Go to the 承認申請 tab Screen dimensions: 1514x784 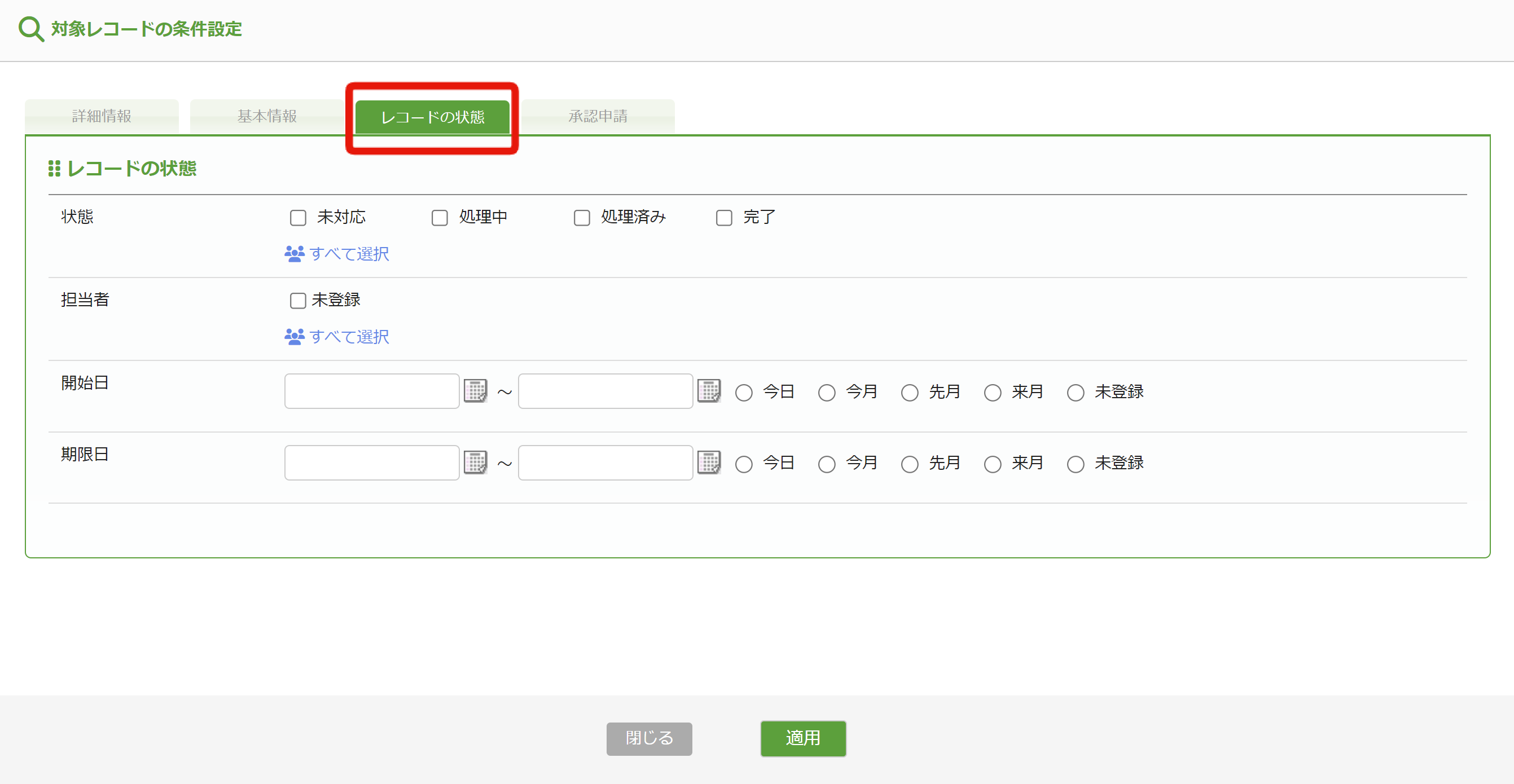[598, 116]
